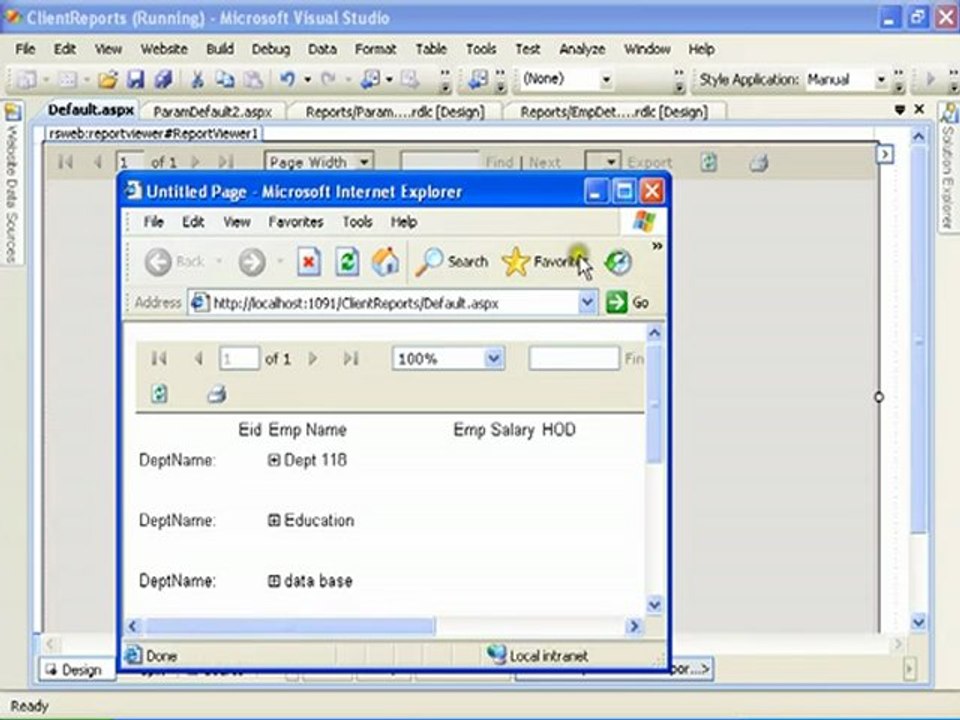
Task: Open the Page Width dropdown in designer
Action: point(365,162)
